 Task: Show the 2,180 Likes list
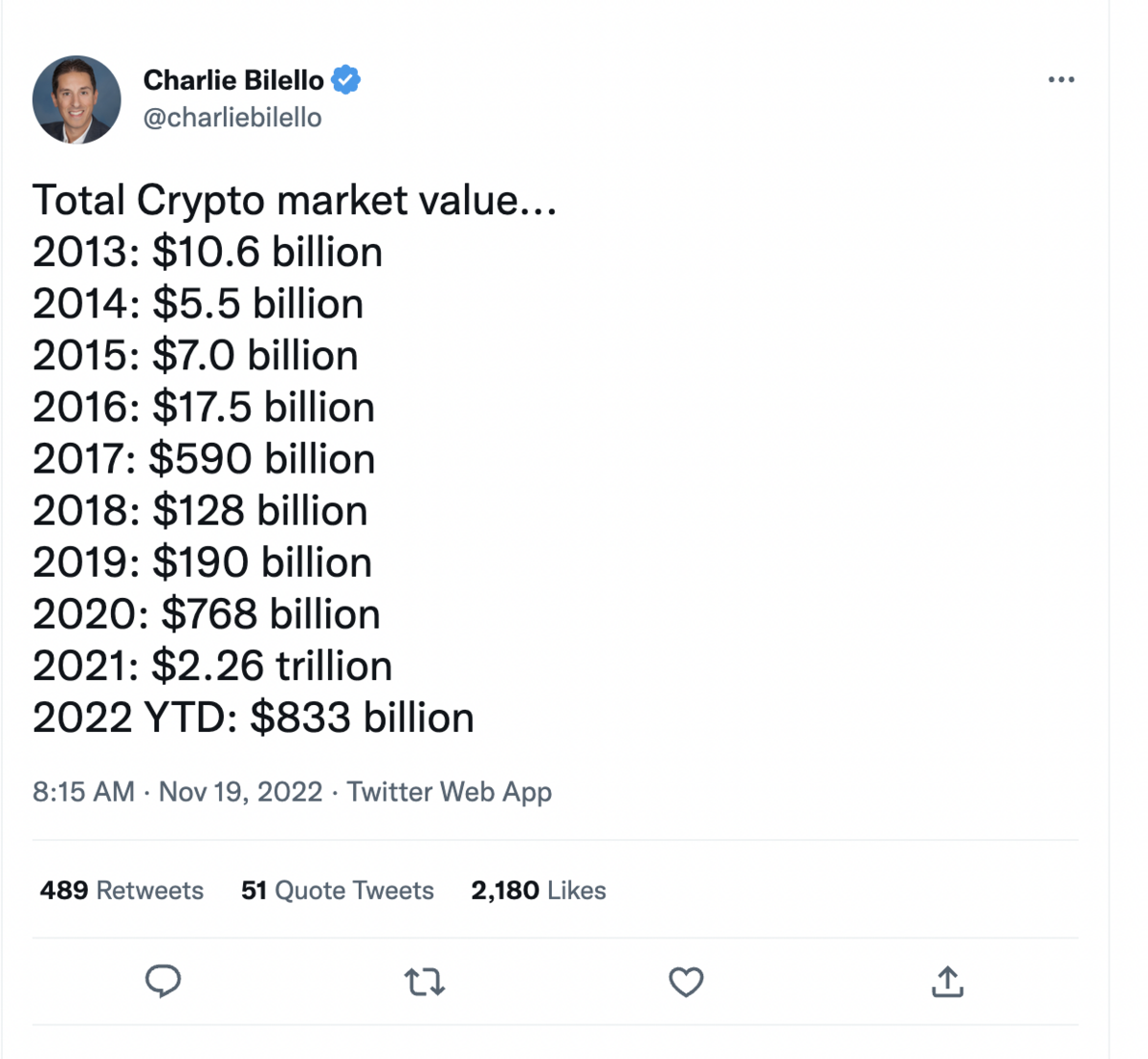pyautogui.click(x=539, y=891)
